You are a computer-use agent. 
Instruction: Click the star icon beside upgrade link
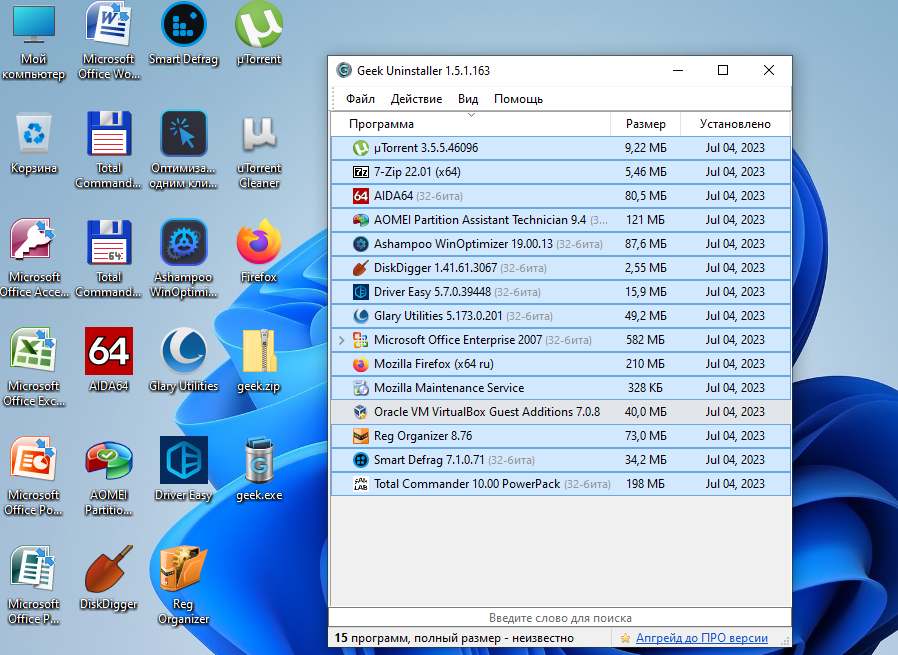(x=625, y=638)
